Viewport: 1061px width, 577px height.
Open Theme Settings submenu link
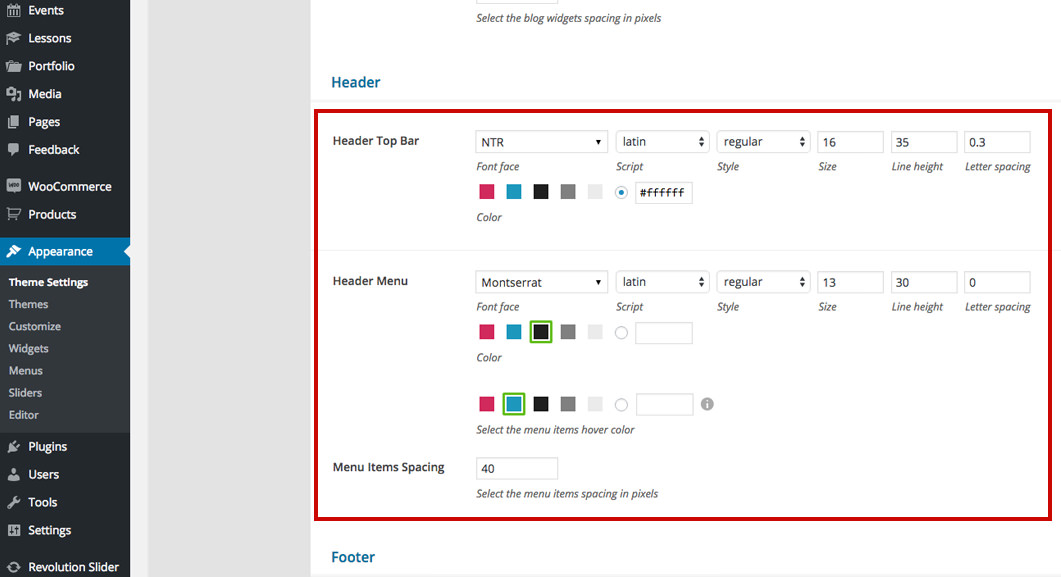(48, 282)
